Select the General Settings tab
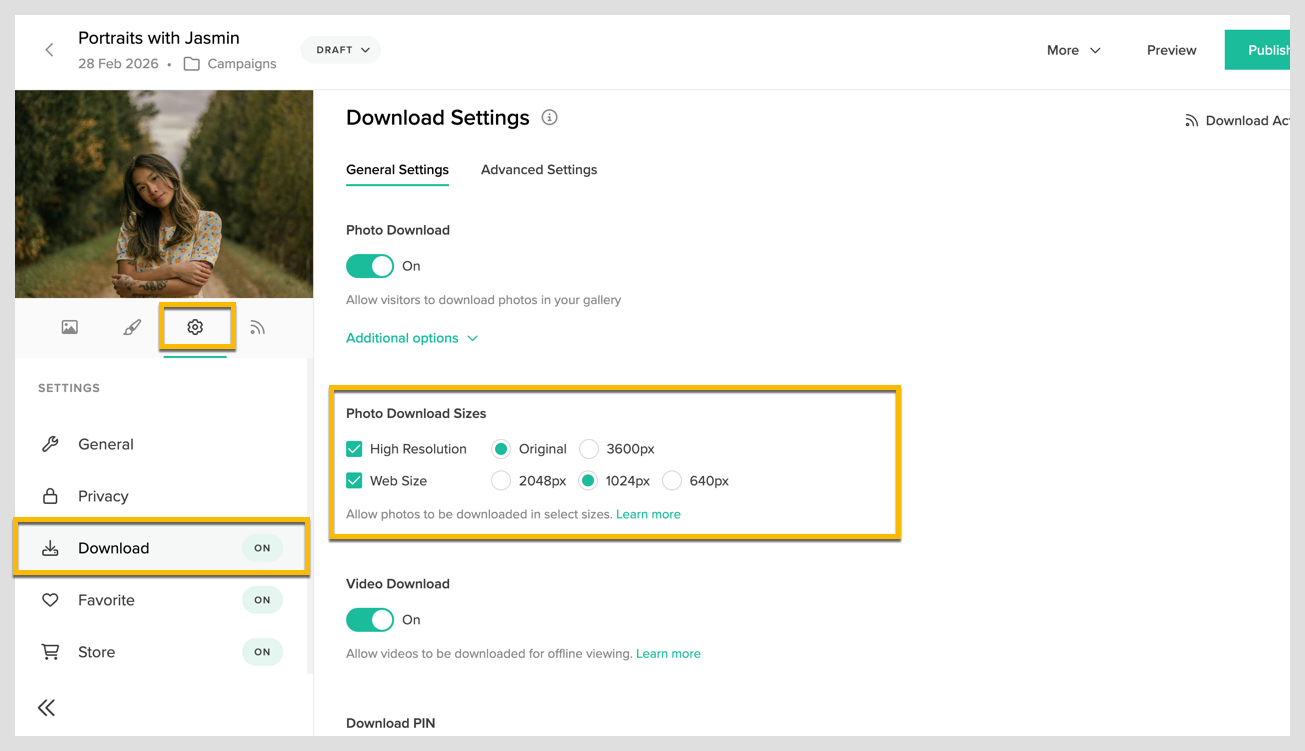 (397, 169)
